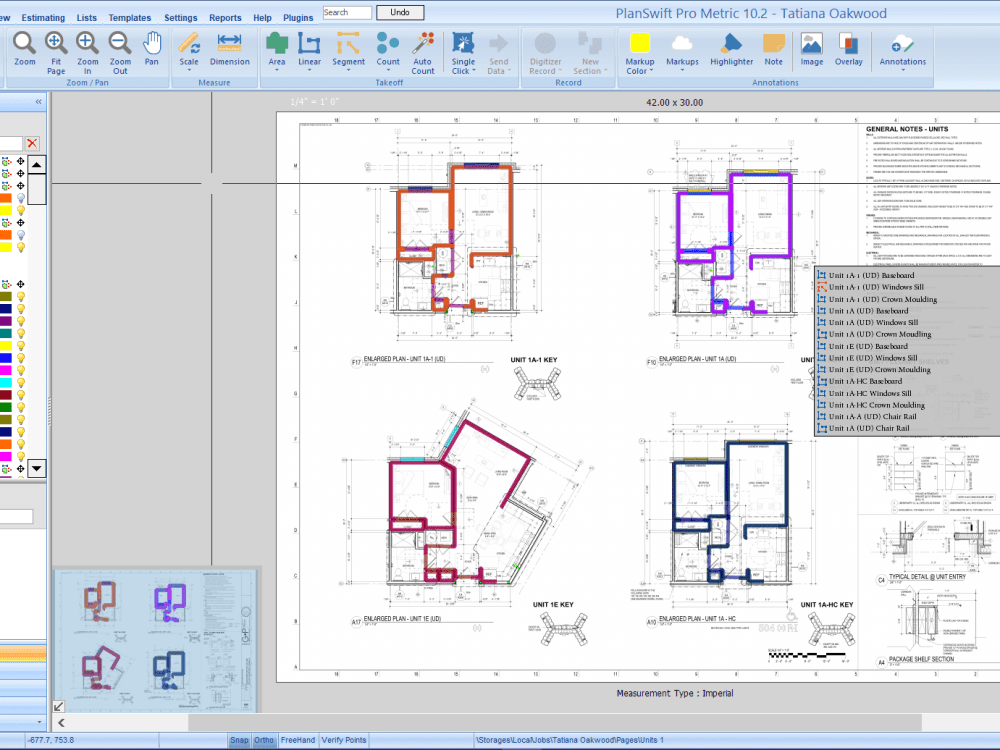Click icon beside Unit 1A-1 (UD) Windows Sill

coord(822,287)
